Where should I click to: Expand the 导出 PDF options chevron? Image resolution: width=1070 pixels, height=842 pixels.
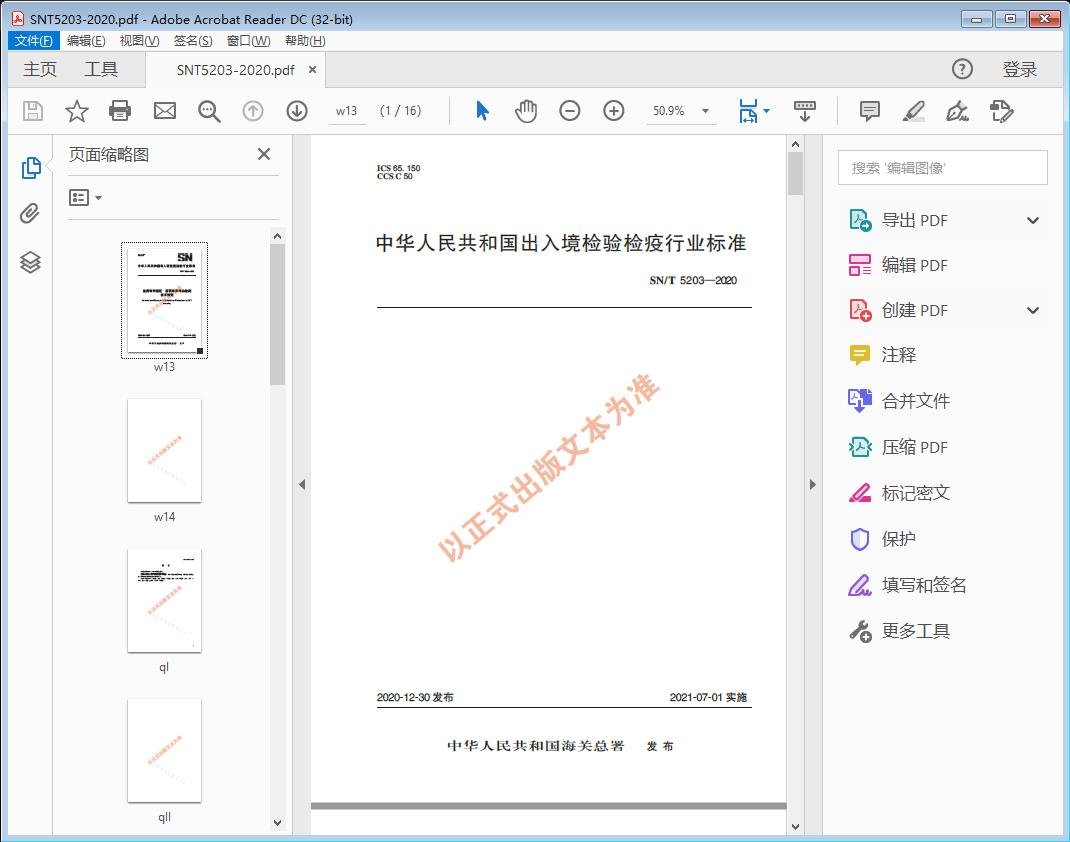pos(1032,219)
